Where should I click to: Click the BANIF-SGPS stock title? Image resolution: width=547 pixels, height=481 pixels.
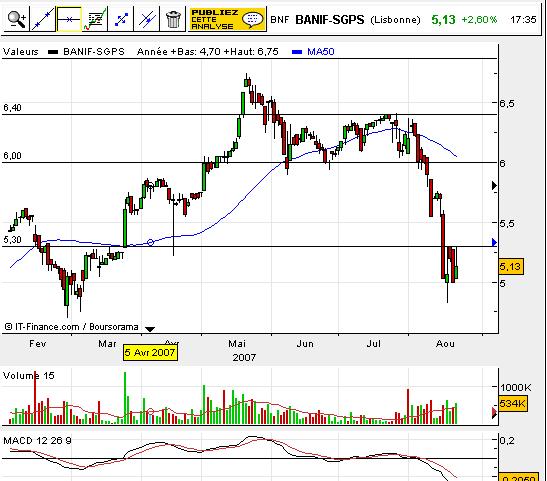(330, 20)
